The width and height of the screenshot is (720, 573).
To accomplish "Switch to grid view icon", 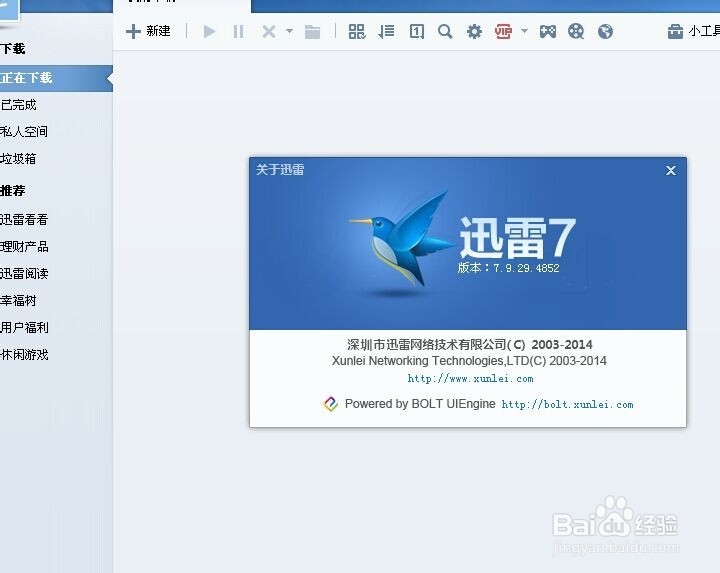I will [357, 32].
